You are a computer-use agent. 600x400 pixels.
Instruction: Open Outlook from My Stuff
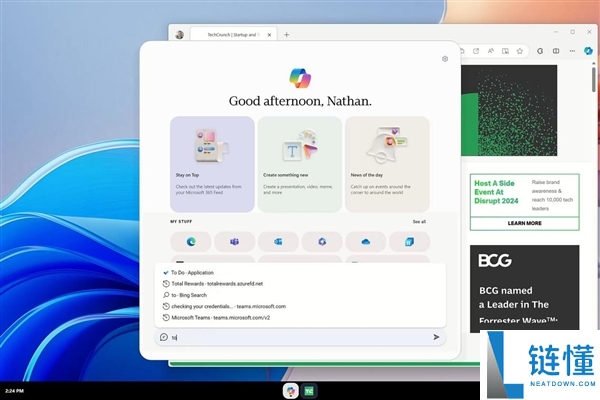pyautogui.click(x=278, y=242)
